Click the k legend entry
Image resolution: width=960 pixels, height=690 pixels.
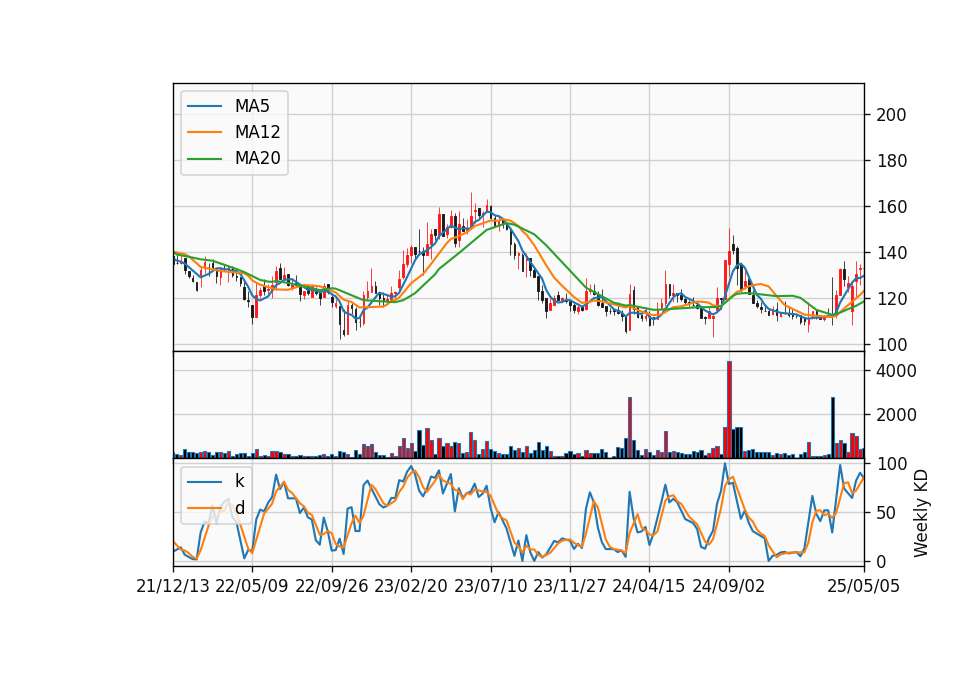pyautogui.click(x=216, y=481)
